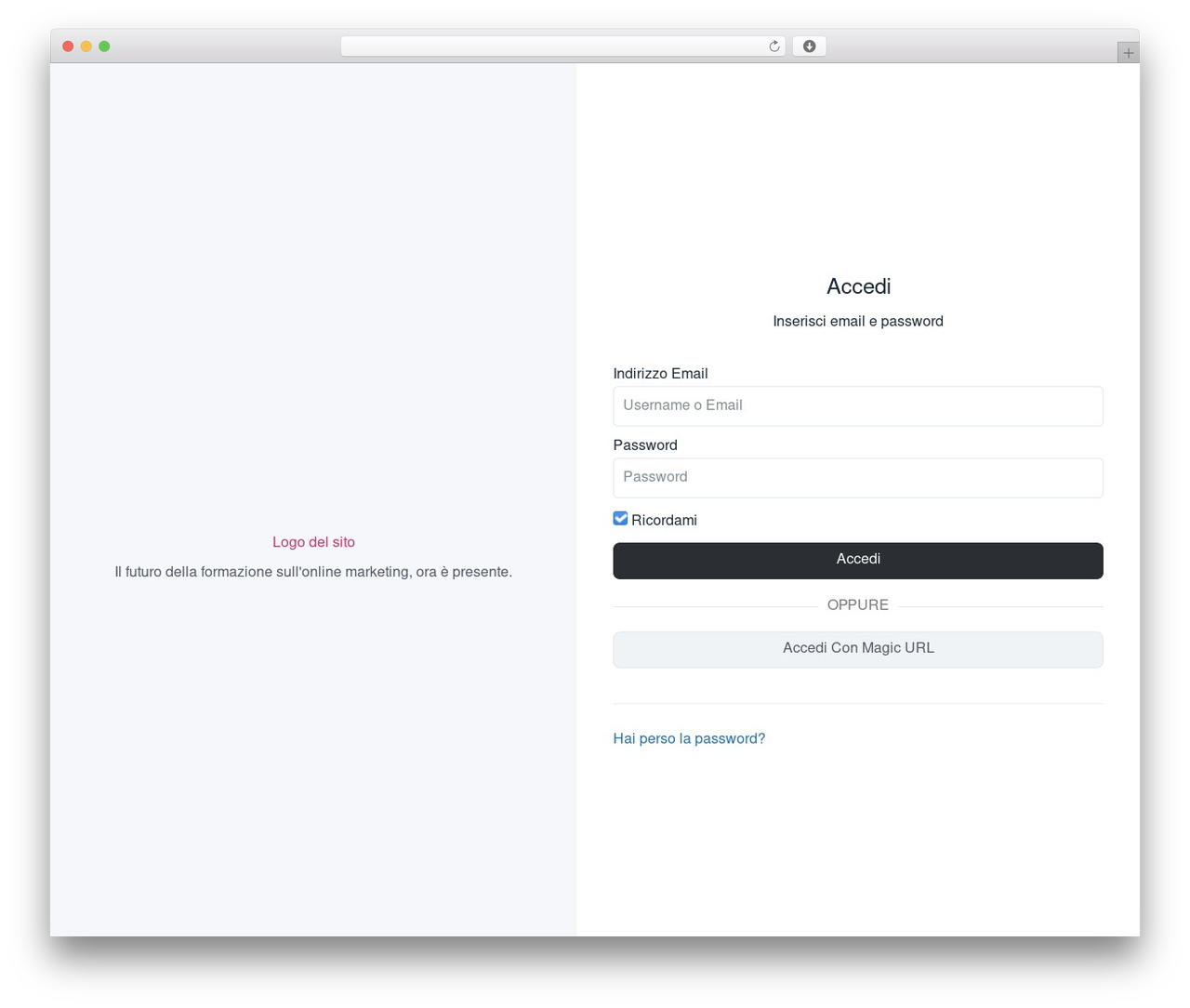Focus the Password input field

click(x=858, y=478)
